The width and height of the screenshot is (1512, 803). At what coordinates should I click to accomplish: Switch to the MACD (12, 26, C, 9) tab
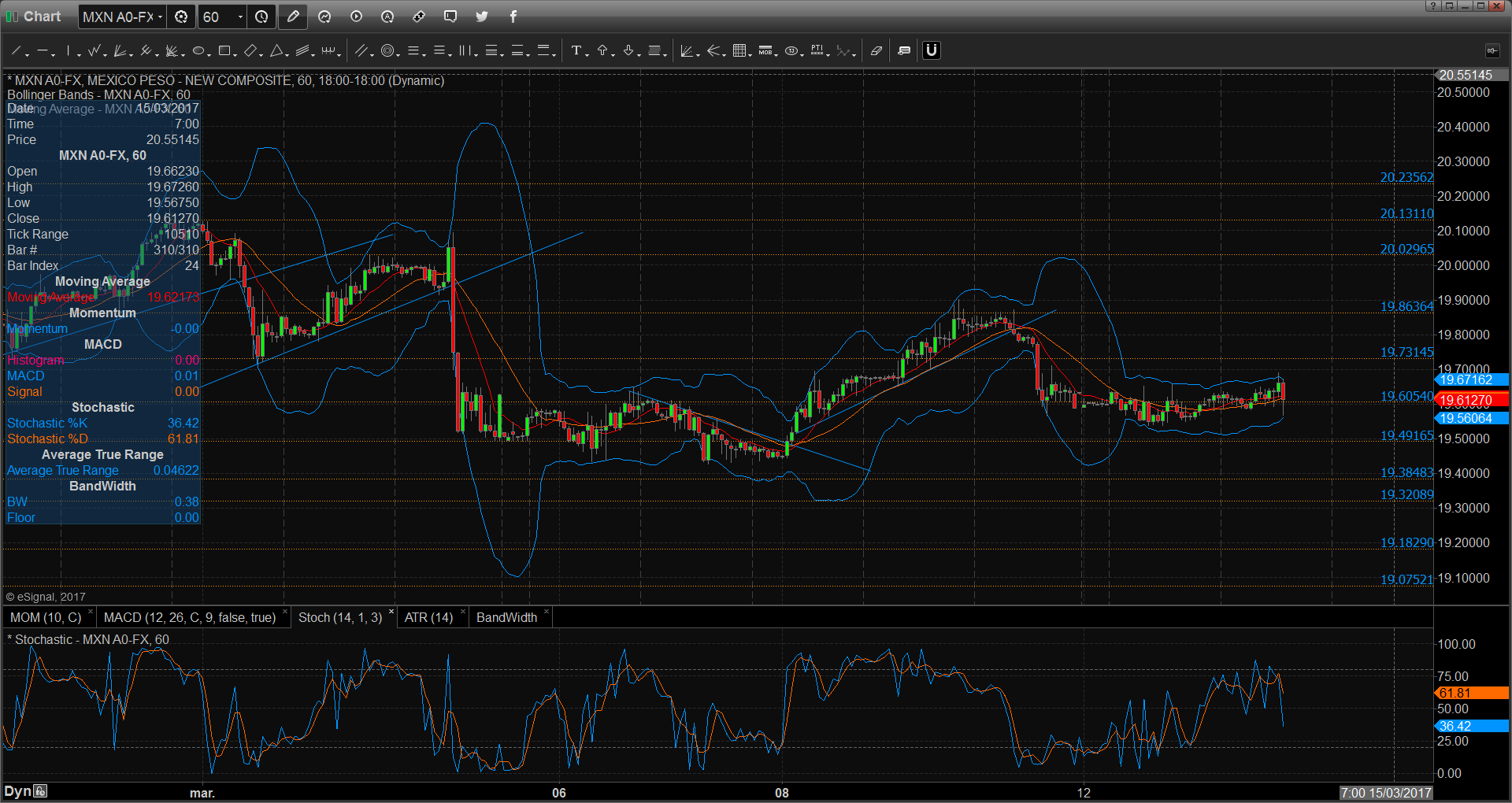pyautogui.click(x=190, y=618)
